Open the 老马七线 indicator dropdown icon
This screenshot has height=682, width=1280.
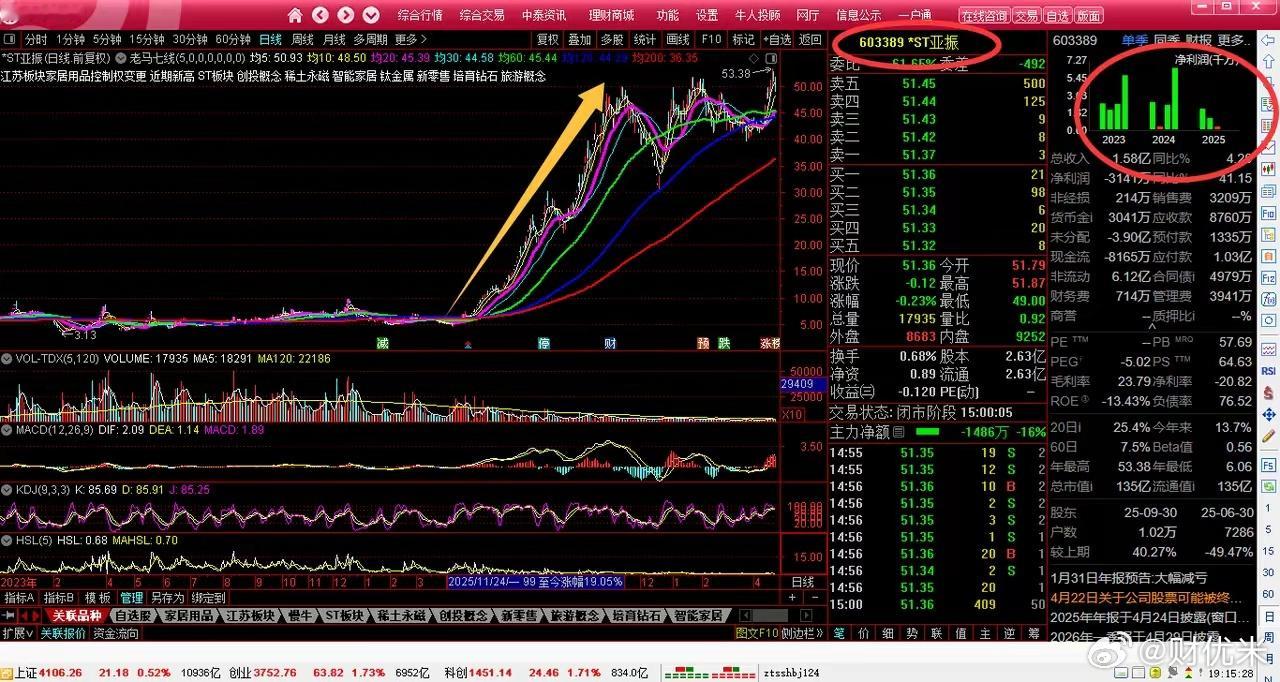122,58
